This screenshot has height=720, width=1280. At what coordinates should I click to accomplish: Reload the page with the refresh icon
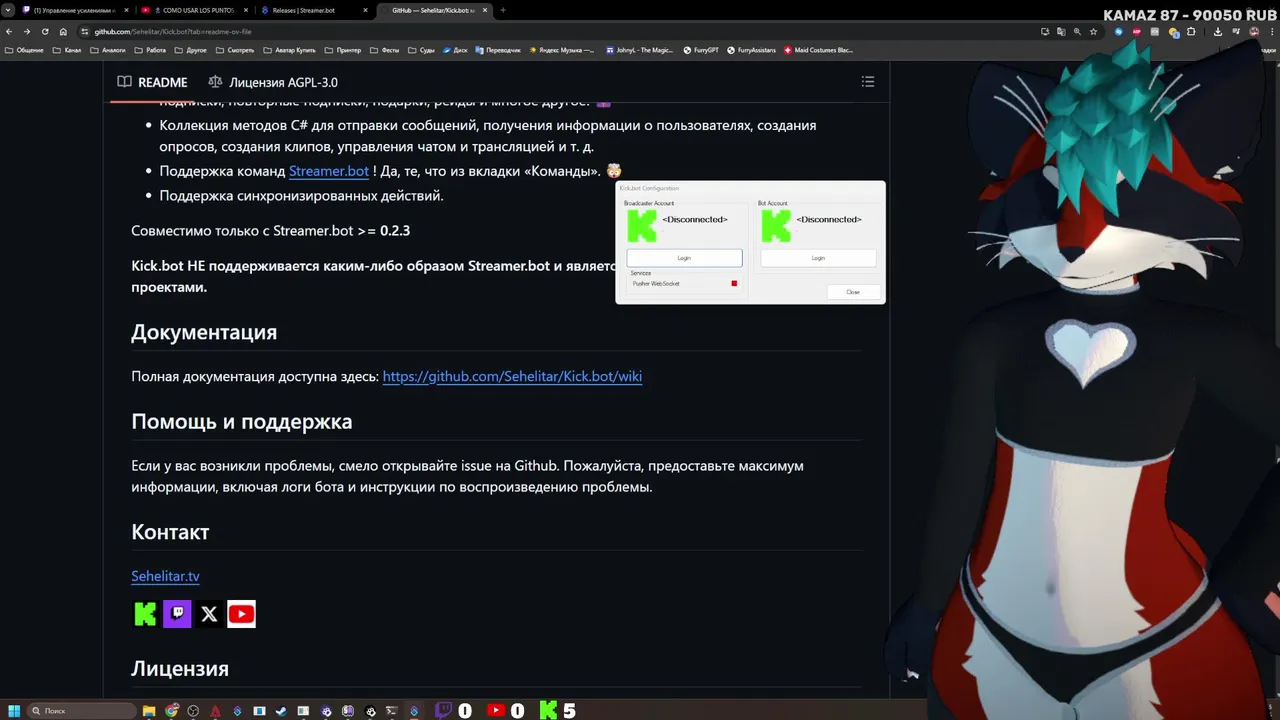45,32
